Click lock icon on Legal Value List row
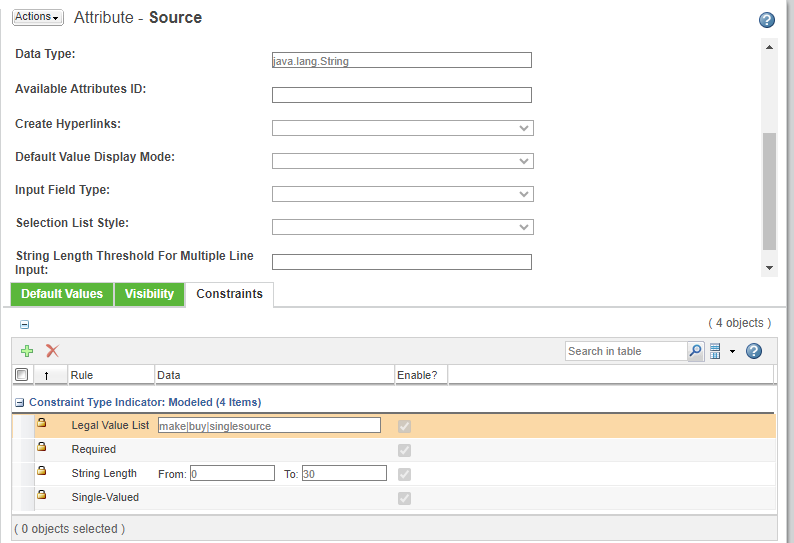The image size is (794, 543). (x=42, y=425)
